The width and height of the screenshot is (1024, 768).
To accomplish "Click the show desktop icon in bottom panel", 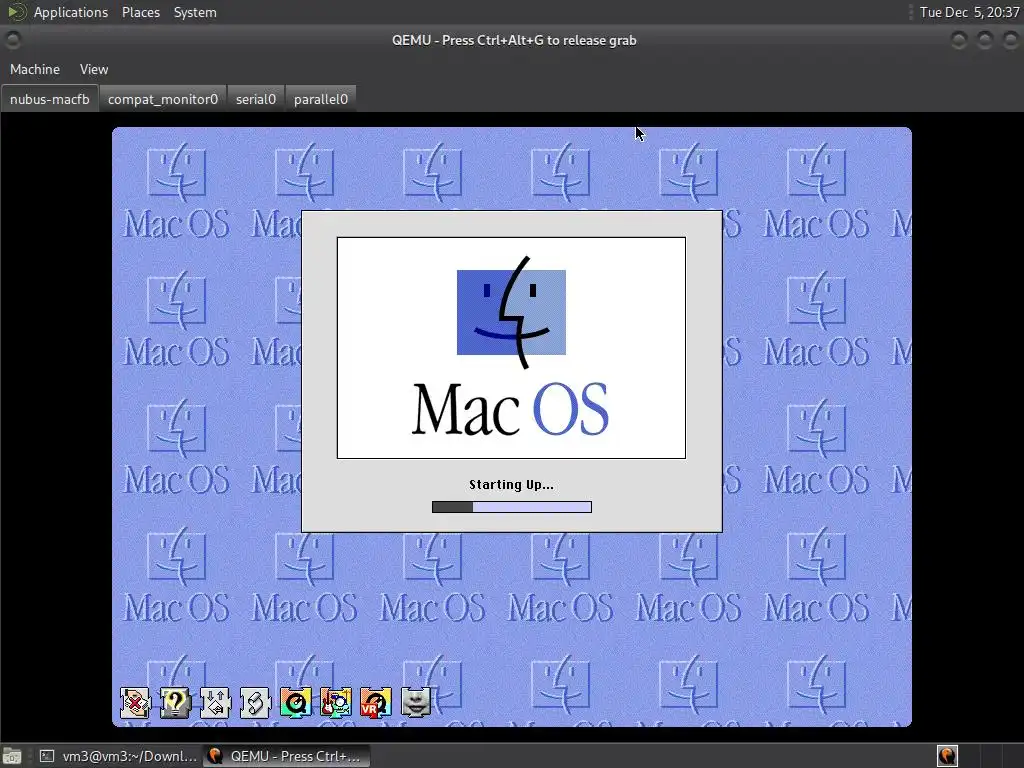I will pos(12,756).
